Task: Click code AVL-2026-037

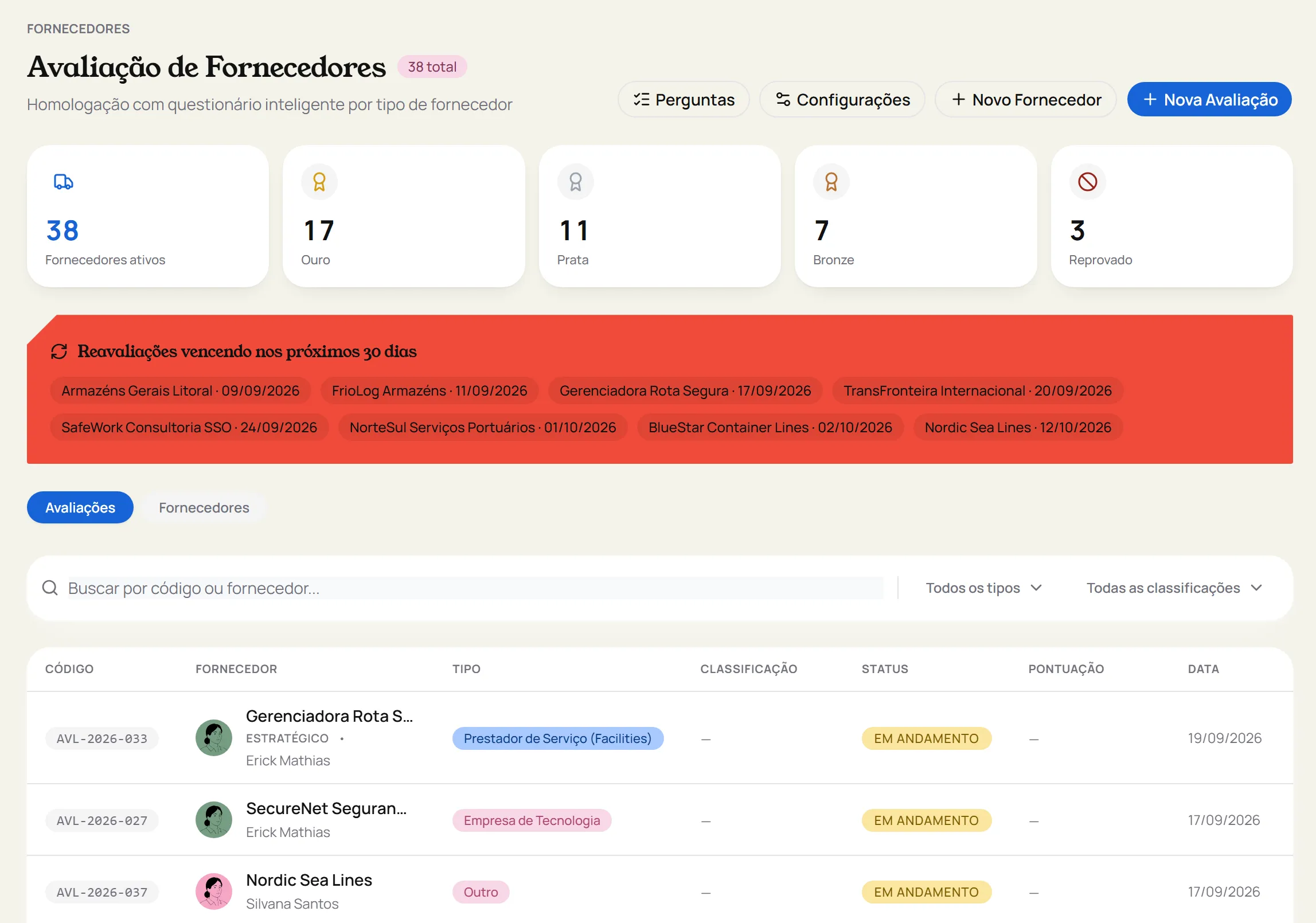Action: point(102,892)
